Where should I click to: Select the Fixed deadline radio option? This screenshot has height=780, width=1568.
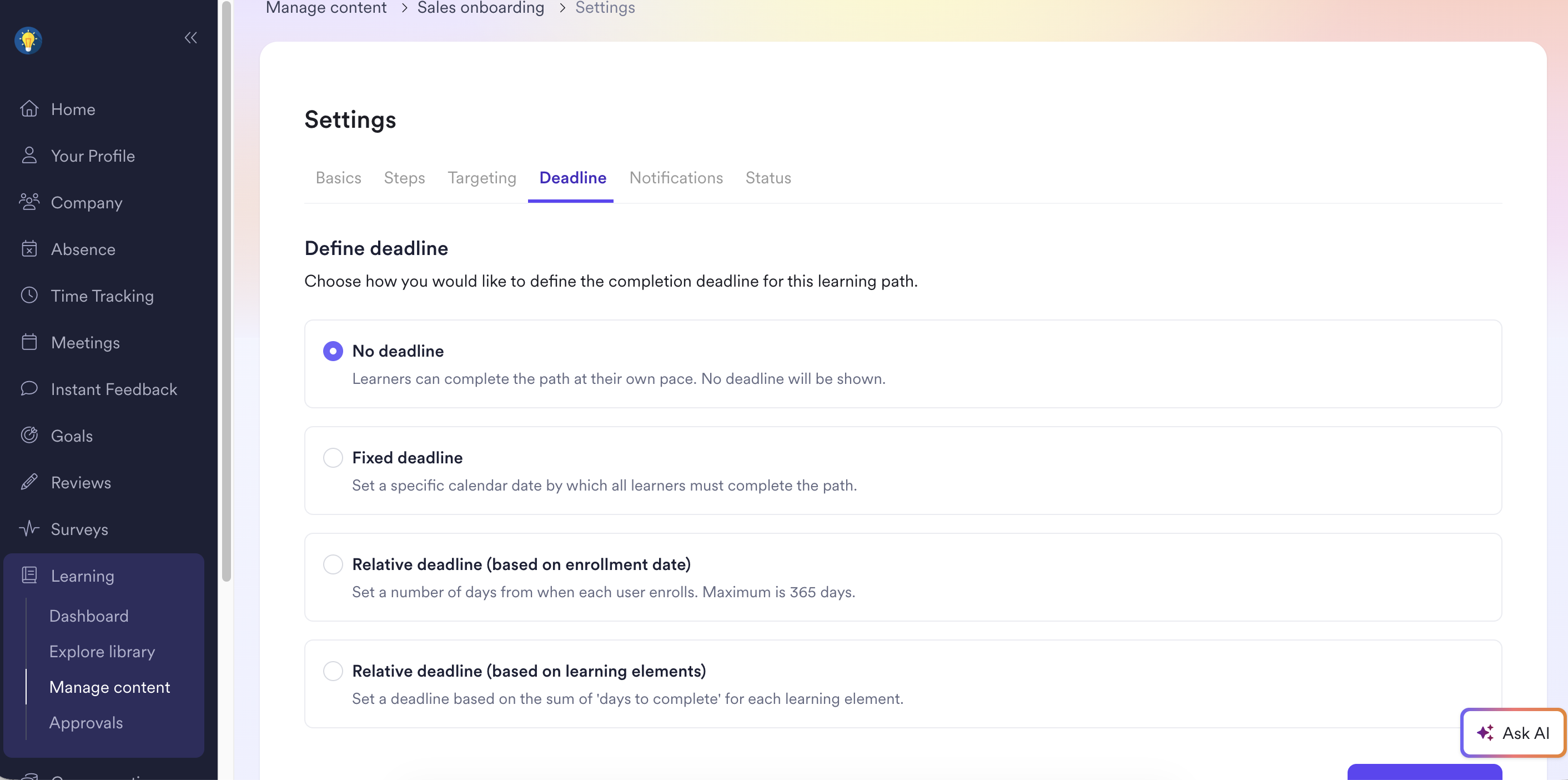tap(333, 457)
